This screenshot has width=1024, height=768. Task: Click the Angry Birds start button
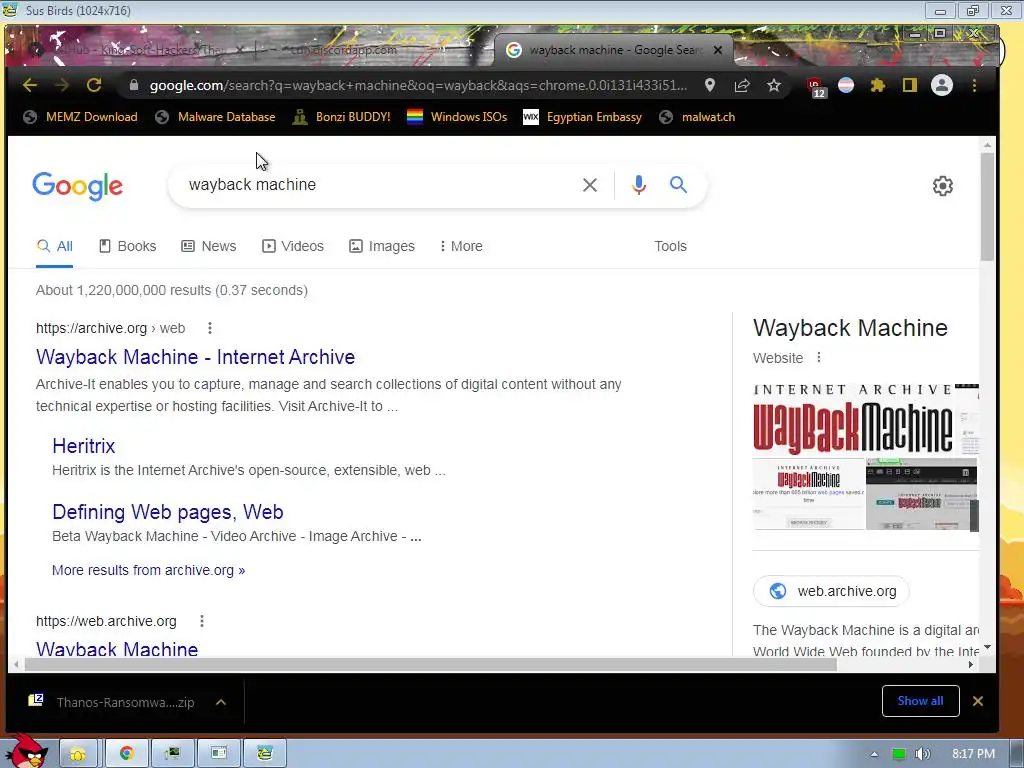pyautogui.click(x=26, y=750)
